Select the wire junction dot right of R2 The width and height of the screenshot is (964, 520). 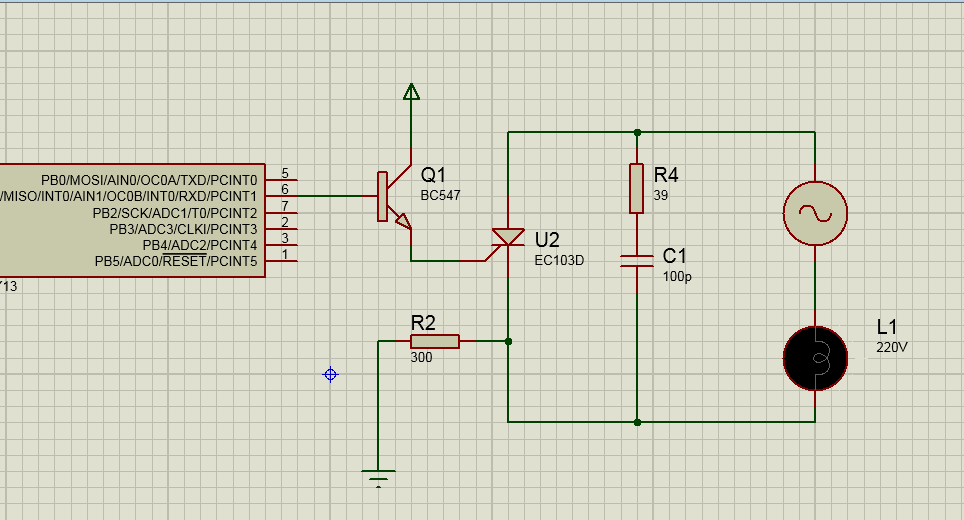point(509,341)
